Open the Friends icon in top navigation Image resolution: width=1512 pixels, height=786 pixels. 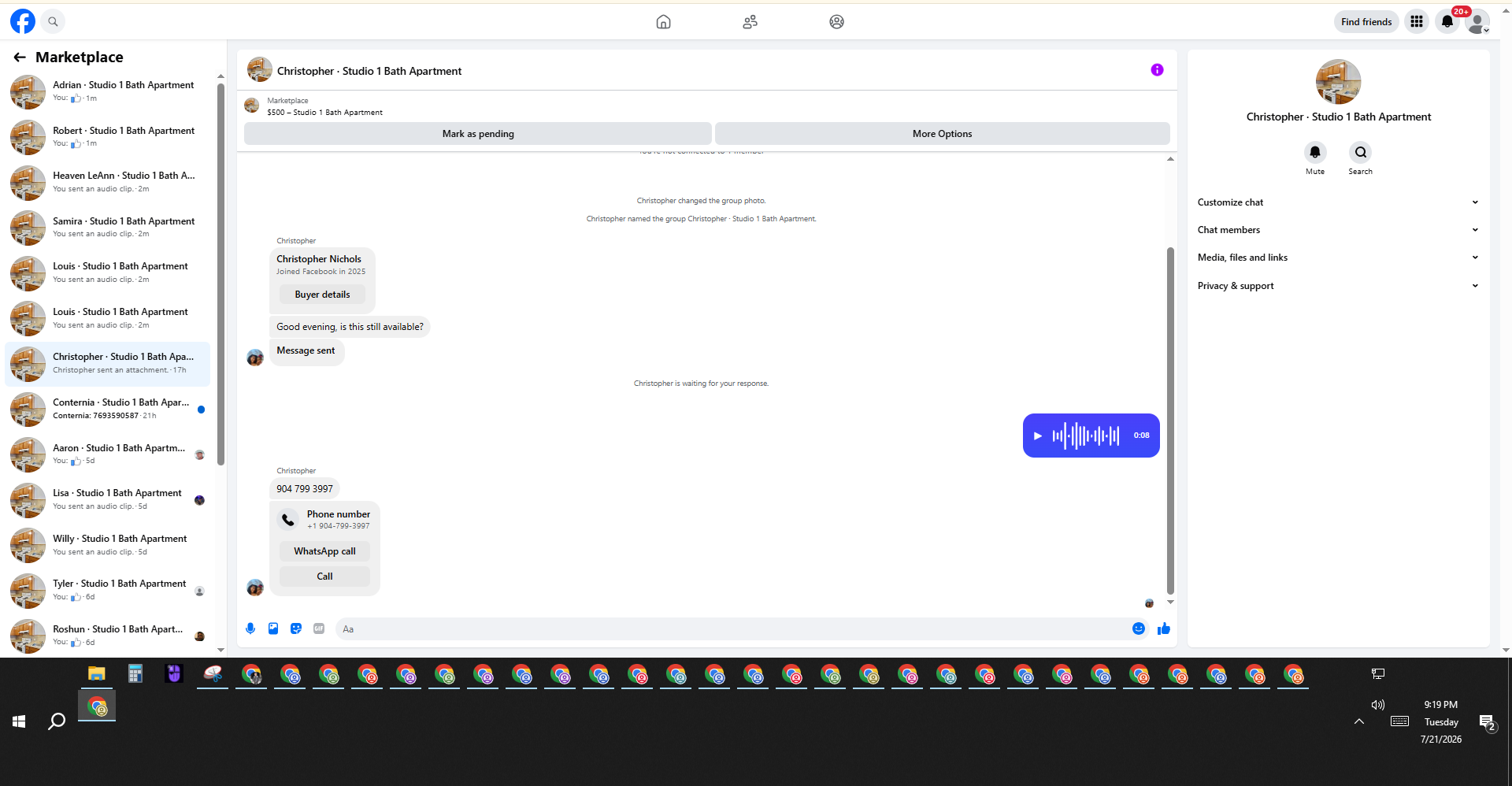pyautogui.click(x=750, y=21)
